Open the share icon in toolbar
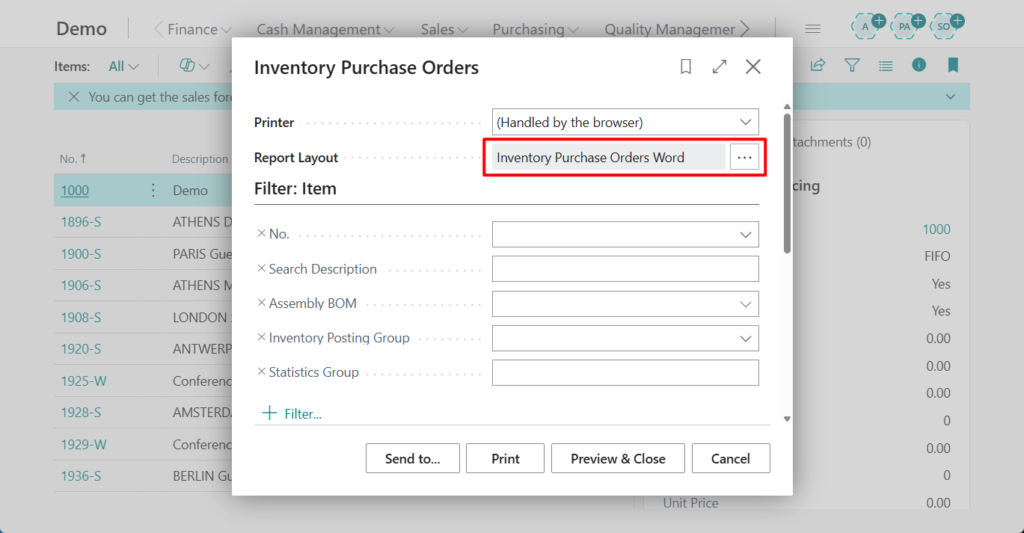 pos(818,66)
